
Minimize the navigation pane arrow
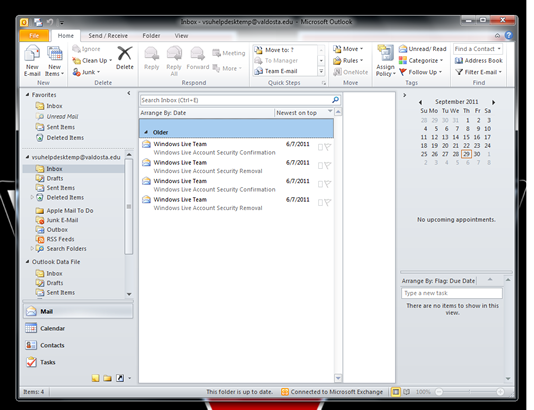[129, 93]
